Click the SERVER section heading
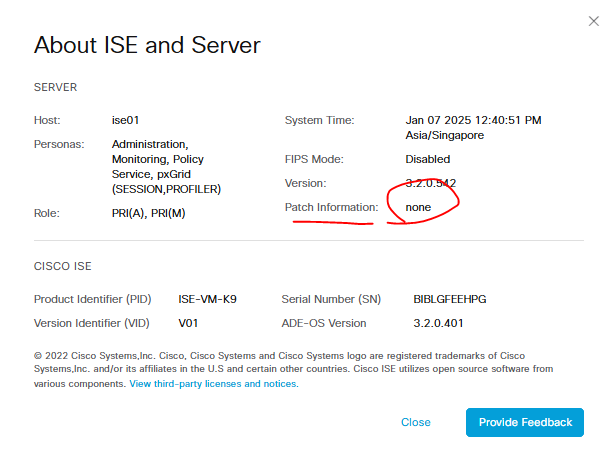The height and width of the screenshot is (471, 615). click(55, 87)
